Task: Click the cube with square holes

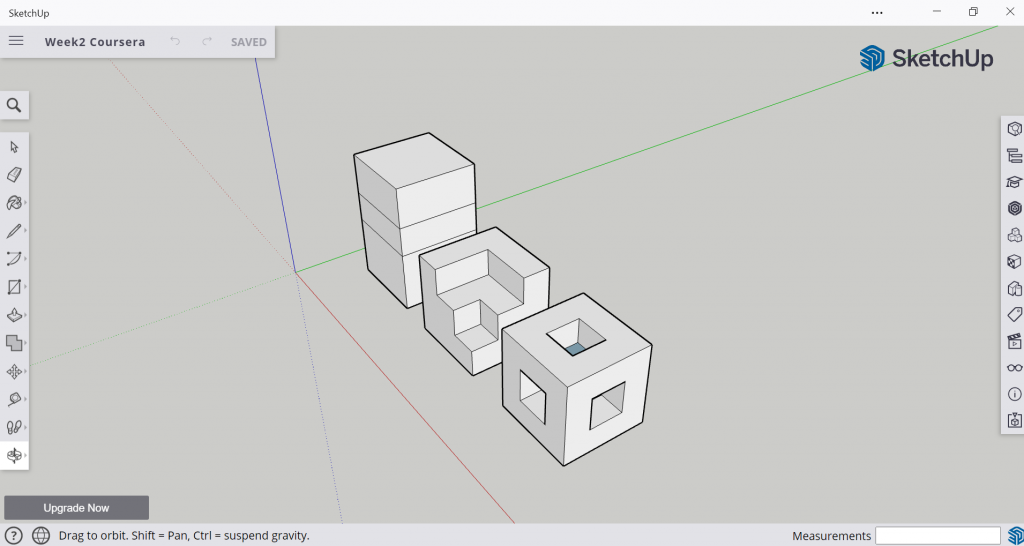Action: pyautogui.click(x=577, y=380)
